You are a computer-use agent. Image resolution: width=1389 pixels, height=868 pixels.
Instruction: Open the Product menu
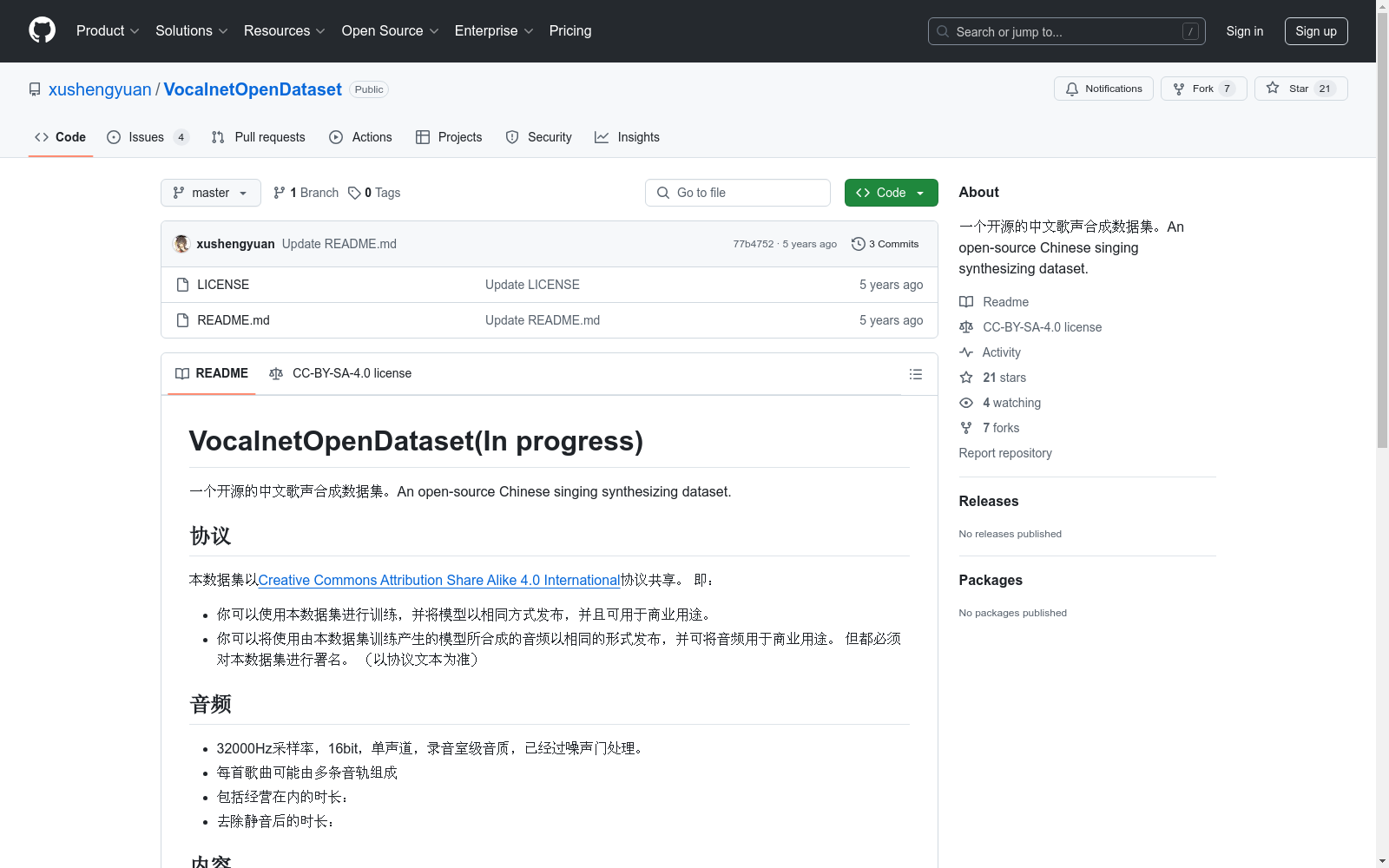[108, 31]
